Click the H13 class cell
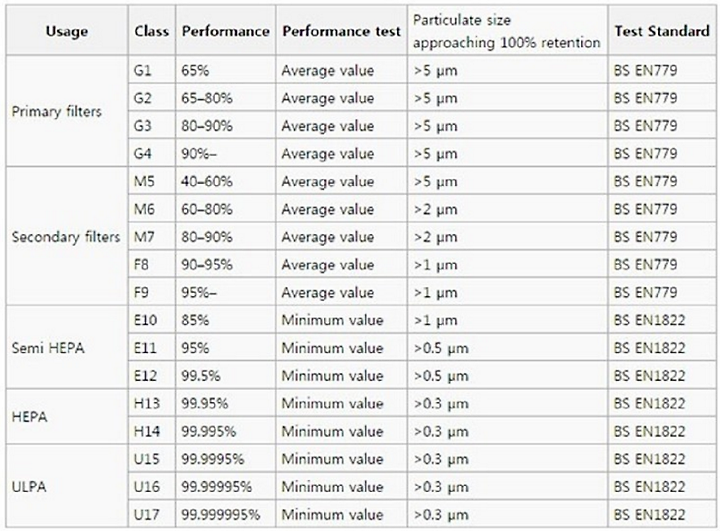The height and width of the screenshot is (531, 720). tap(152, 403)
